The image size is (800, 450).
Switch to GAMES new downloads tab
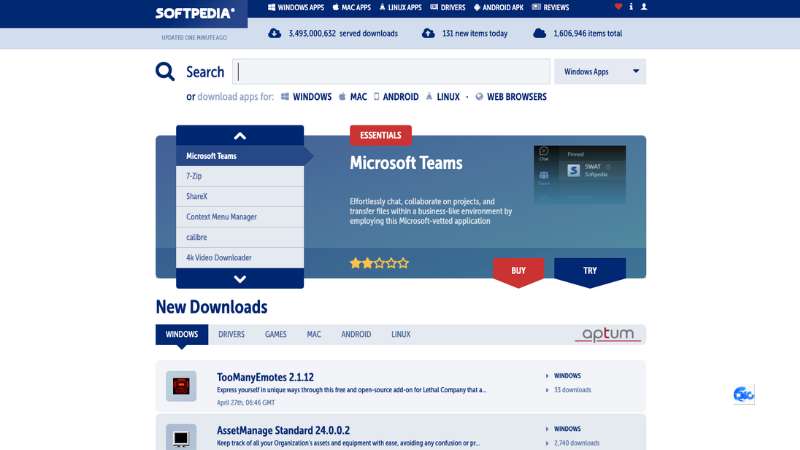pyautogui.click(x=276, y=335)
